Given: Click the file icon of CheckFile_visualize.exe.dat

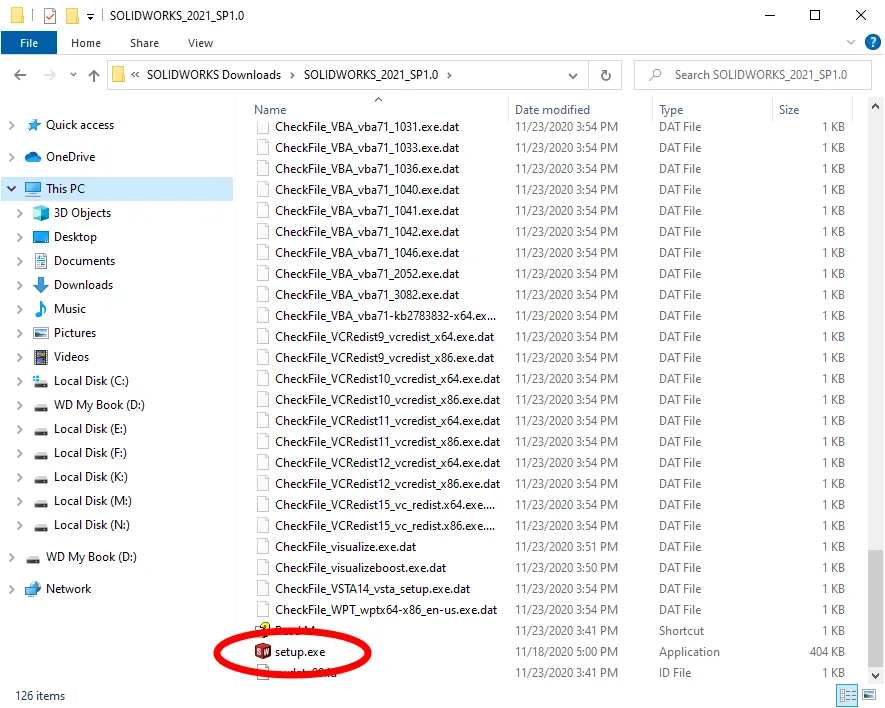Looking at the screenshot, I should (262, 547).
